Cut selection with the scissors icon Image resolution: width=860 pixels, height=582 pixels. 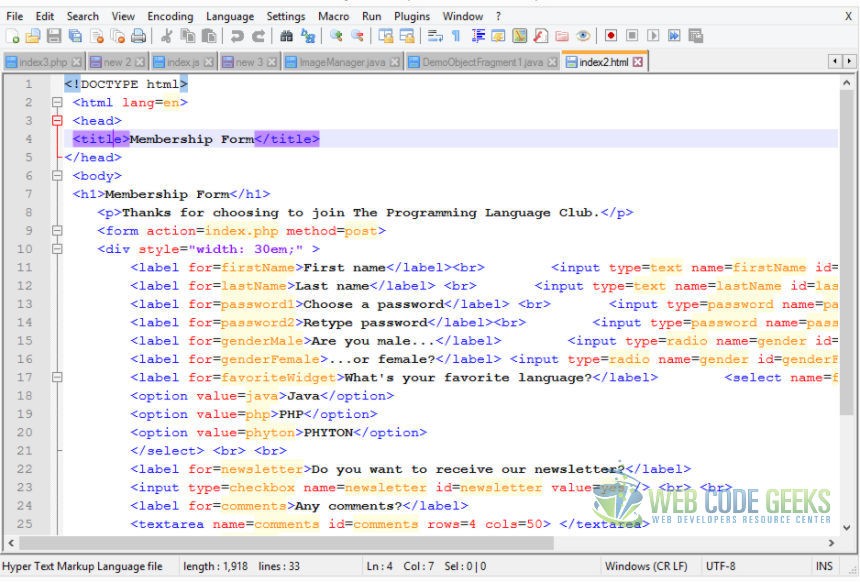coord(167,36)
